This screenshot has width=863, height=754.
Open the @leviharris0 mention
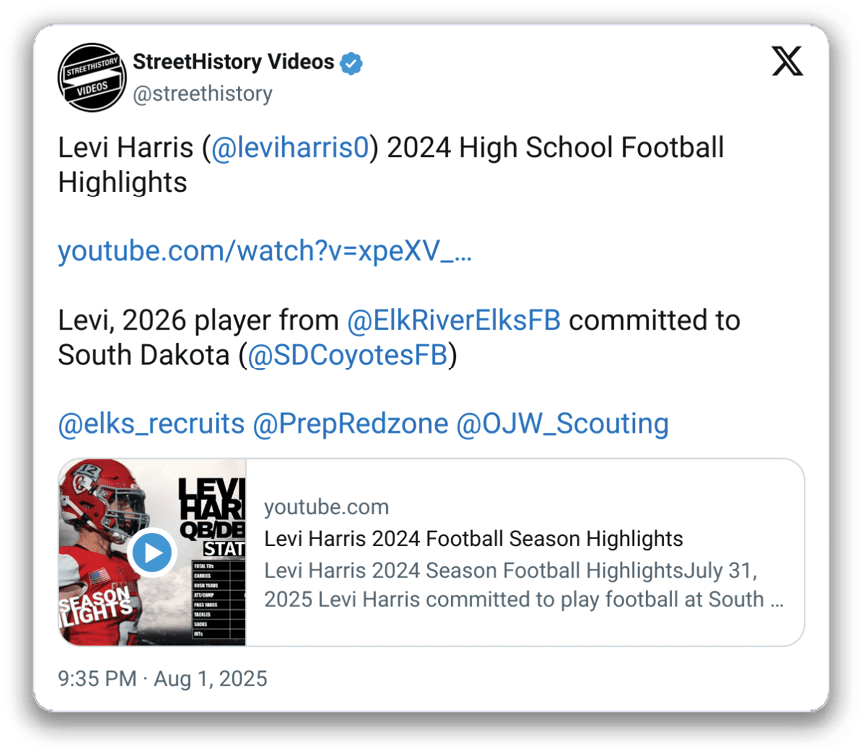pos(288,149)
